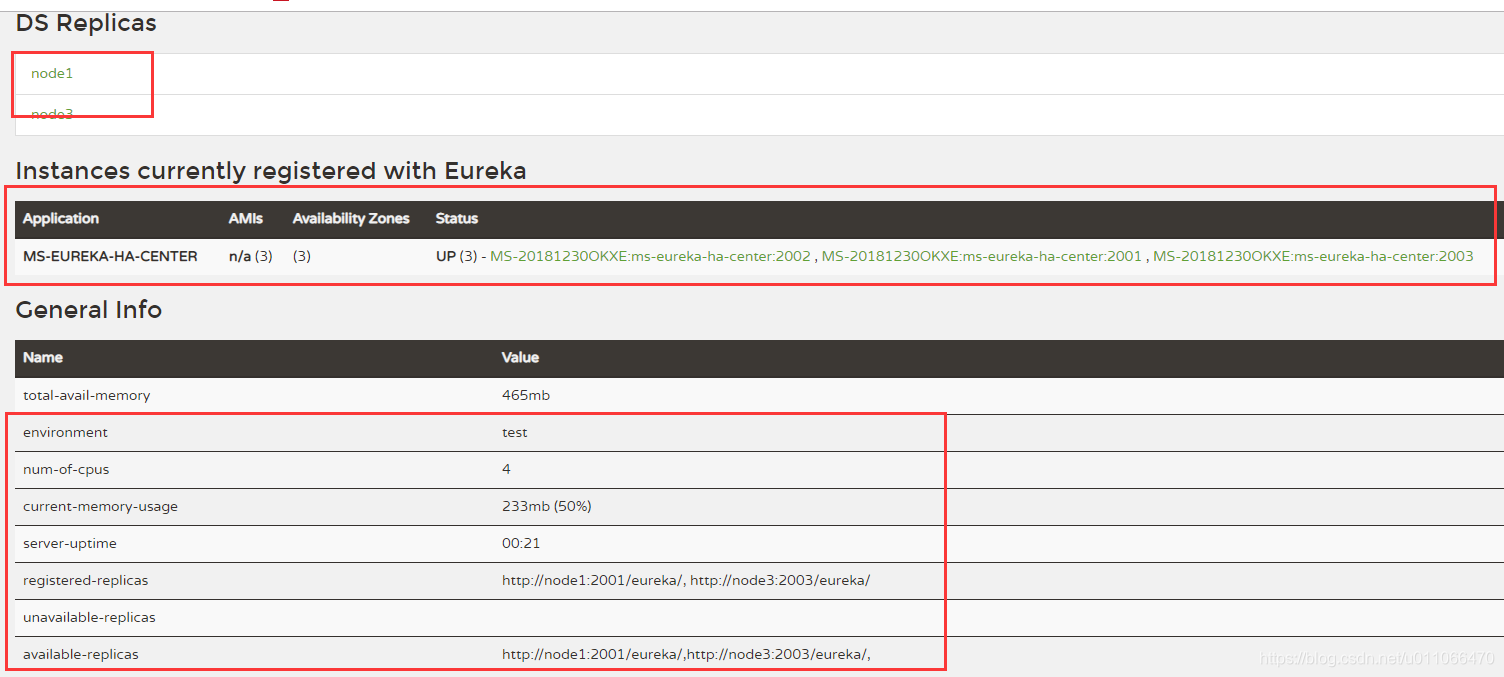Select the Availability Zones column header

pos(351,219)
